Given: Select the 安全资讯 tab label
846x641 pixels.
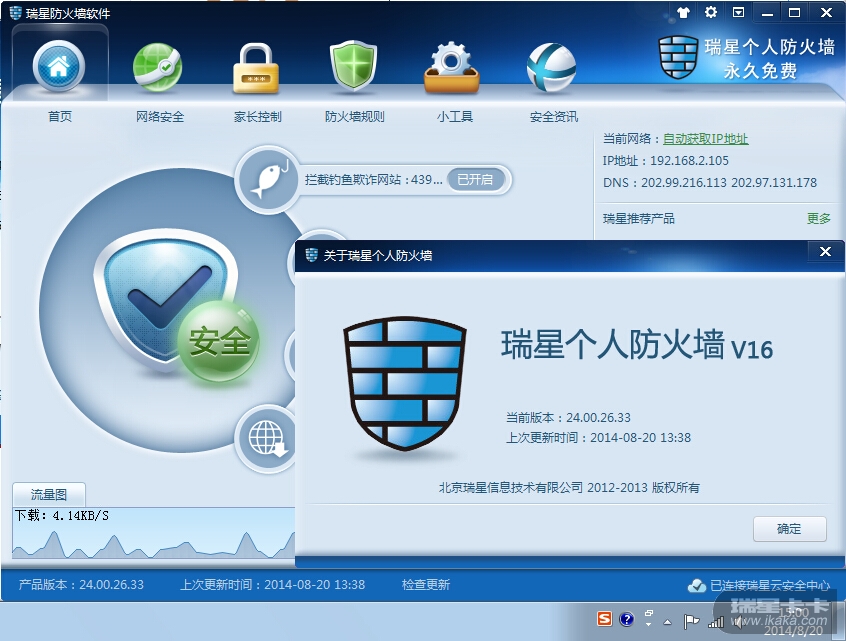Looking at the screenshot, I should (x=554, y=116).
